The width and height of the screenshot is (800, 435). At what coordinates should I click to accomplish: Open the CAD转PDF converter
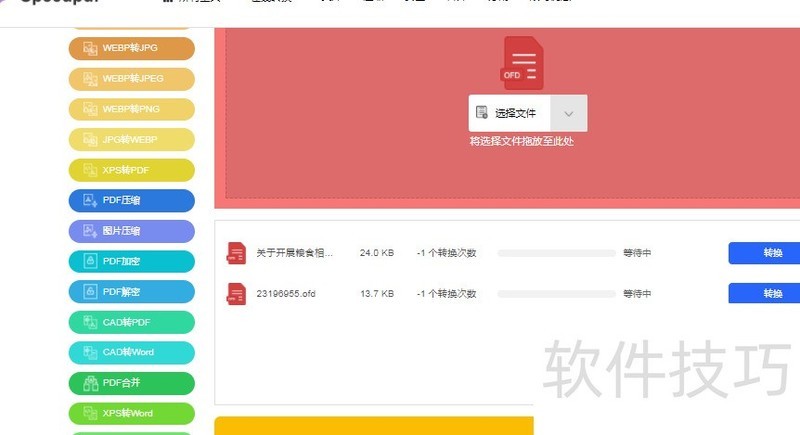click(132, 322)
